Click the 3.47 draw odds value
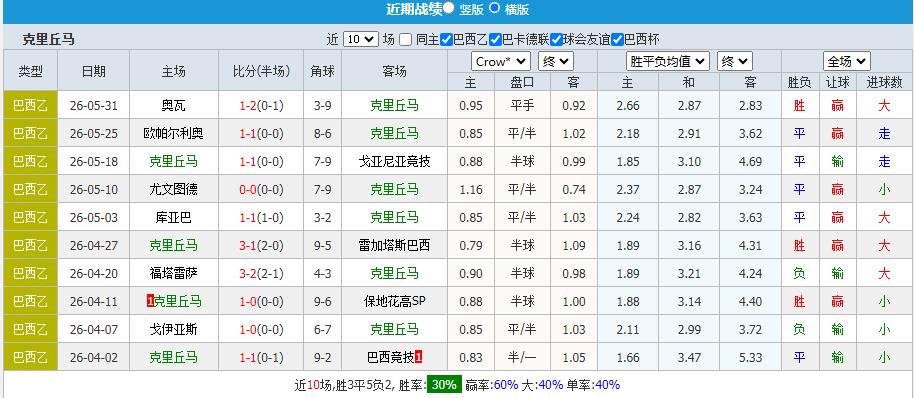Screen dimensions: 914x398 [689, 357]
